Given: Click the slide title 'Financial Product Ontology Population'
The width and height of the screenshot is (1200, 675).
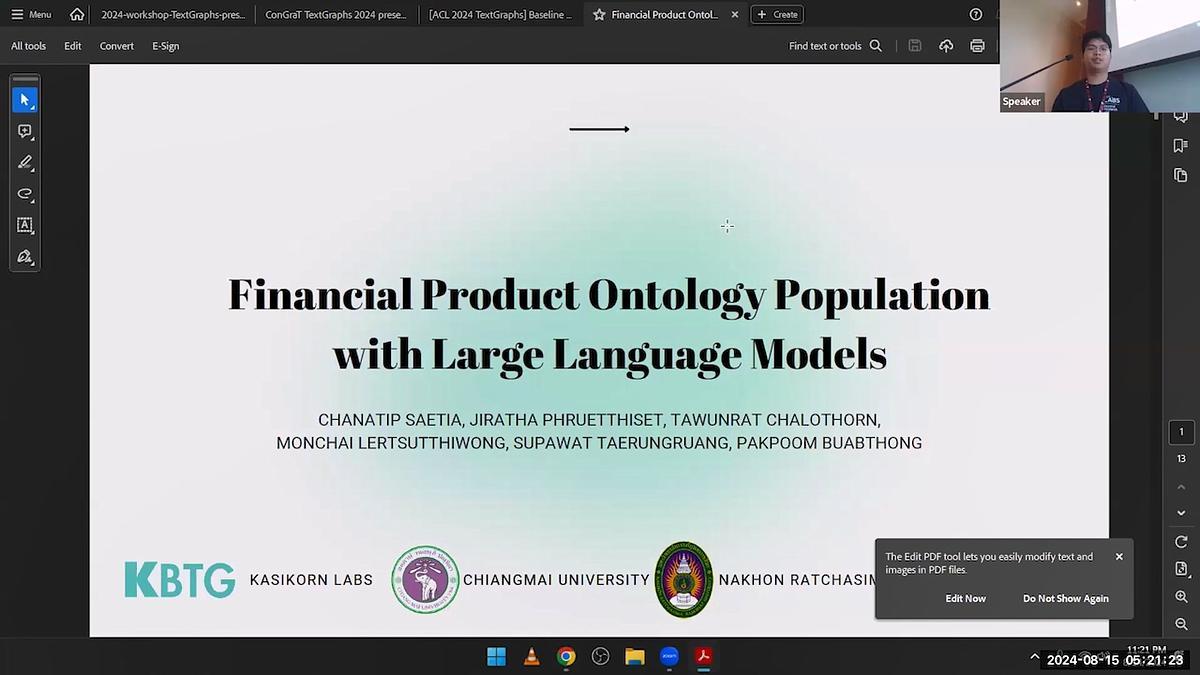Looking at the screenshot, I should coord(609,295).
